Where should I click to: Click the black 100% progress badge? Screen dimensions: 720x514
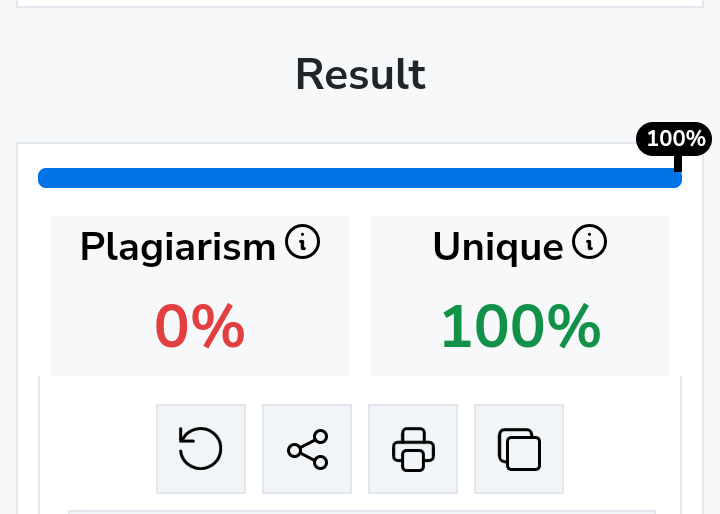(x=675, y=139)
